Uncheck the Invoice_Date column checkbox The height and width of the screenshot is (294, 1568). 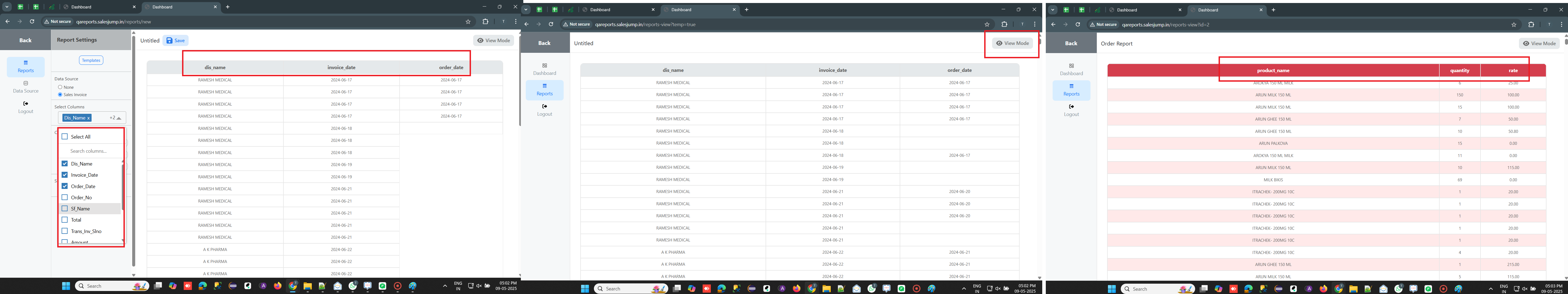click(x=65, y=175)
